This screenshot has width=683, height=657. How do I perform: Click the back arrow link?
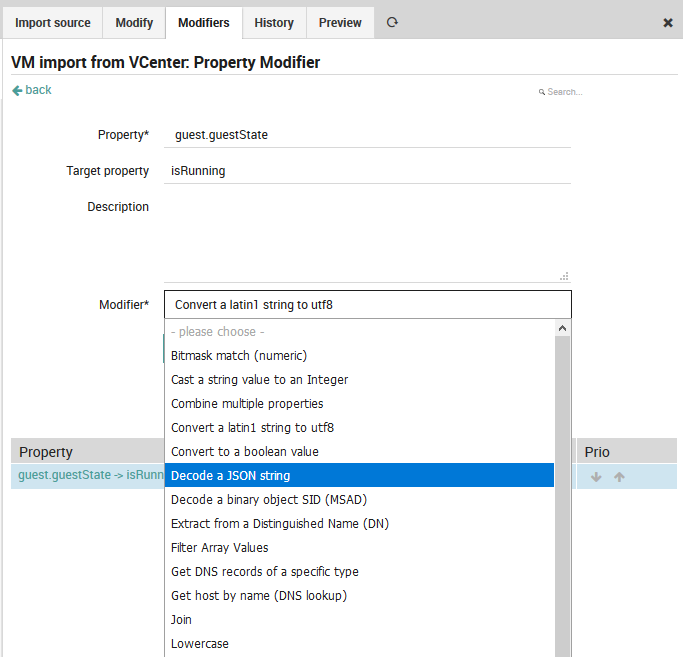[32, 90]
